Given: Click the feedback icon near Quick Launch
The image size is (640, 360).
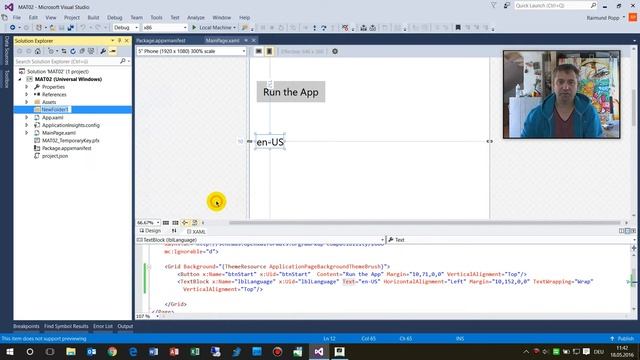Looking at the screenshot, I should click(x=507, y=5).
